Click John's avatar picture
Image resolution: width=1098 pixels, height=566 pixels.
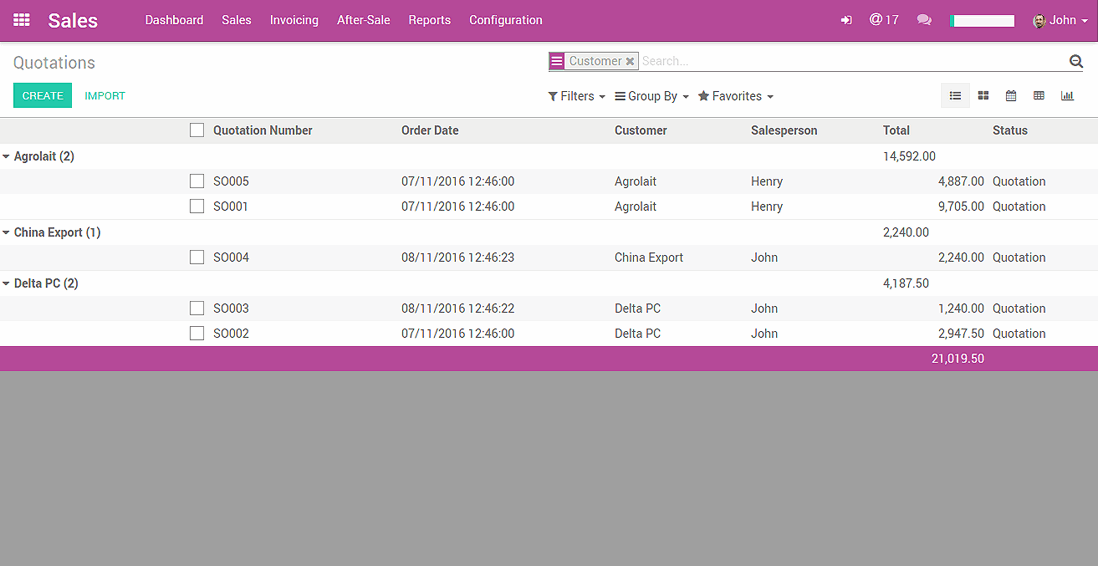[1039, 20]
